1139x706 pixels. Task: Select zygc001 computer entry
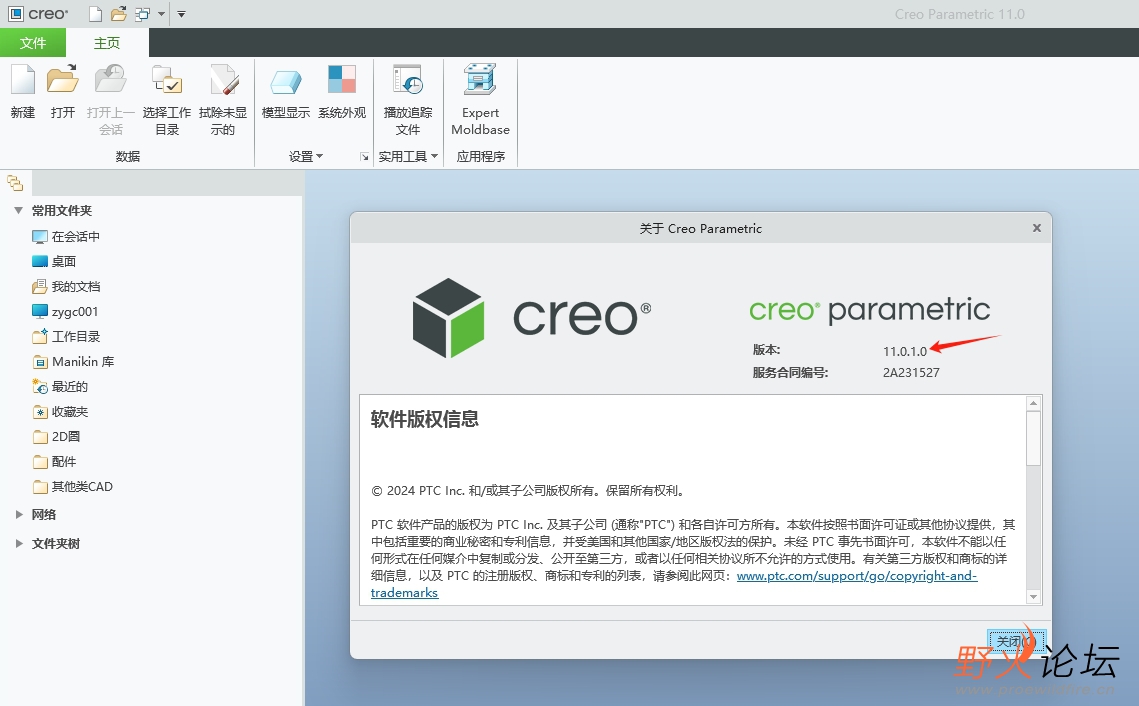click(65, 312)
